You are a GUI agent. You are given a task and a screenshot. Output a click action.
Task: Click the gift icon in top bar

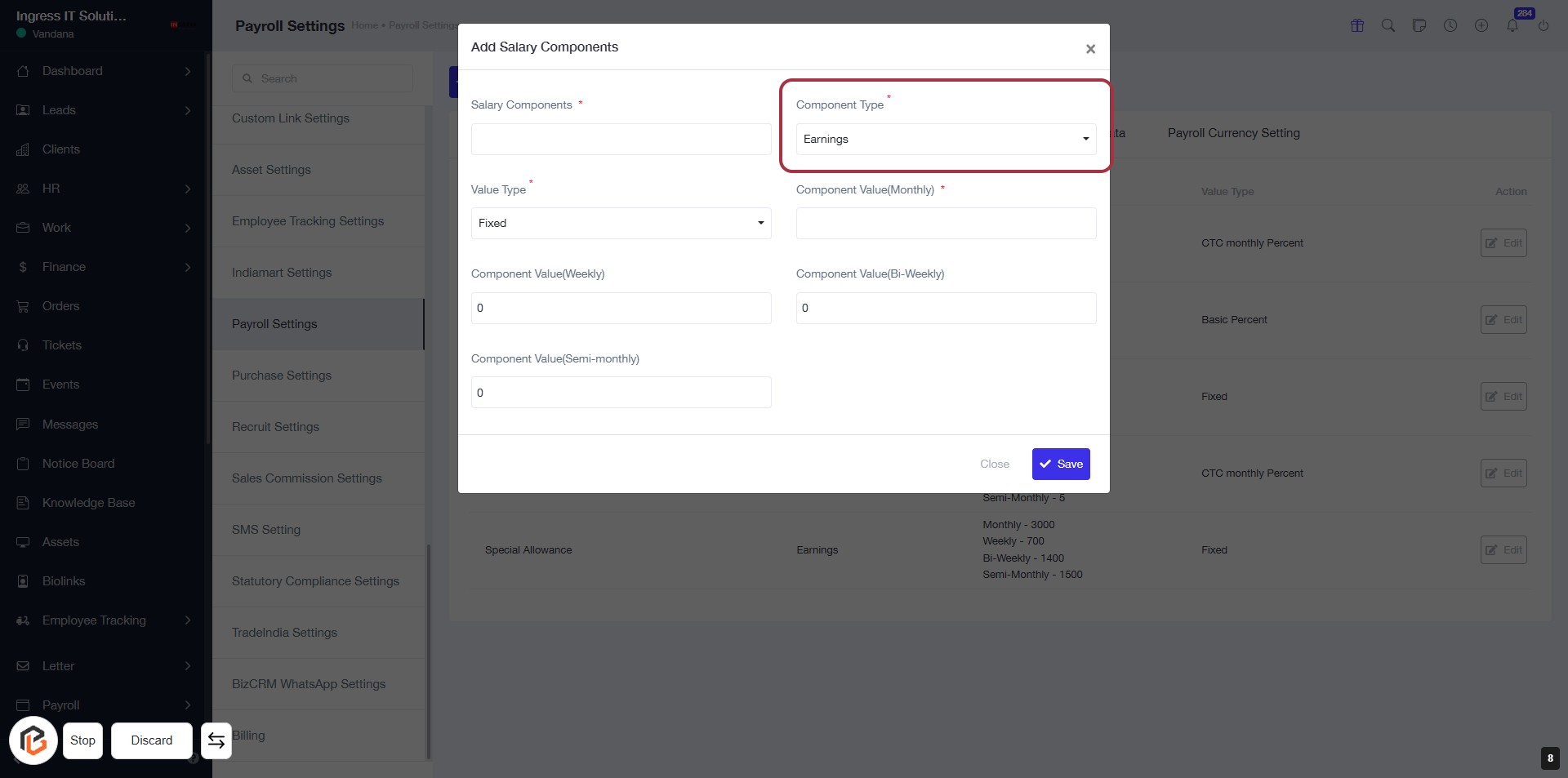point(1357,25)
